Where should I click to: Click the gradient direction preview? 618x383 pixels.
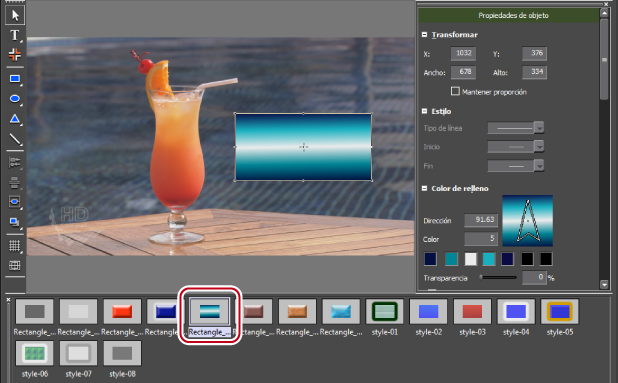pos(527,221)
